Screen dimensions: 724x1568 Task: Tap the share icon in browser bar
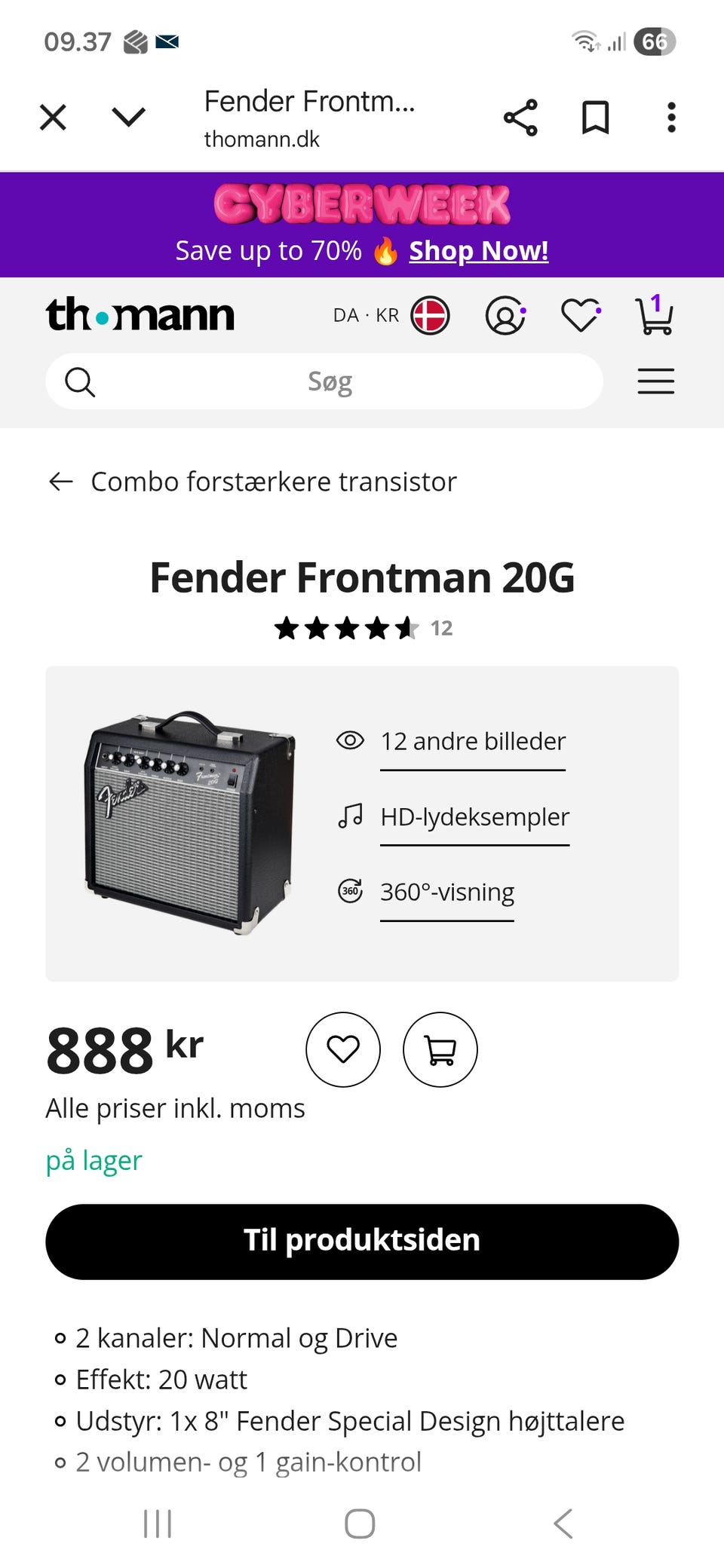(x=520, y=118)
